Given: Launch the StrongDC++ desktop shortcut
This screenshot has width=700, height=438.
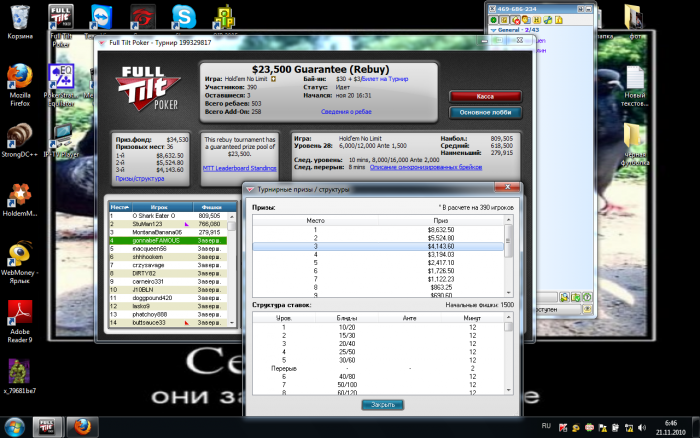Looking at the screenshot, I should (x=19, y=141).
